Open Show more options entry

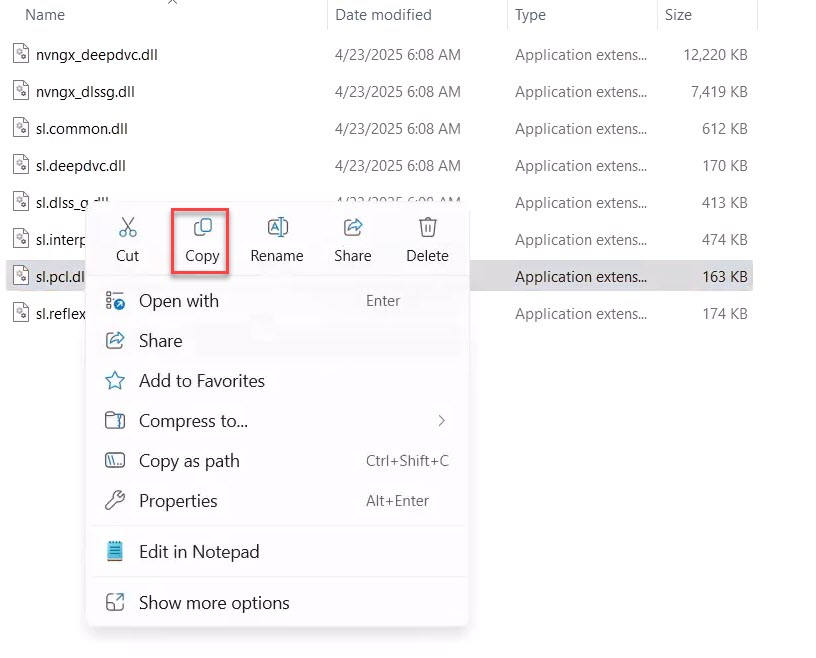tap(213, 603)
